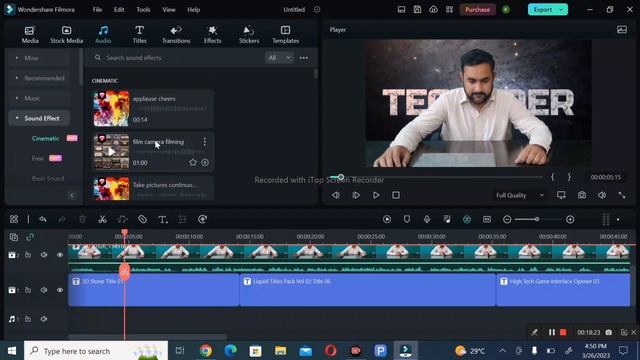Screen dimensions: 640x360
Task: Open the Stock Media tab
Action: [67, 35]
